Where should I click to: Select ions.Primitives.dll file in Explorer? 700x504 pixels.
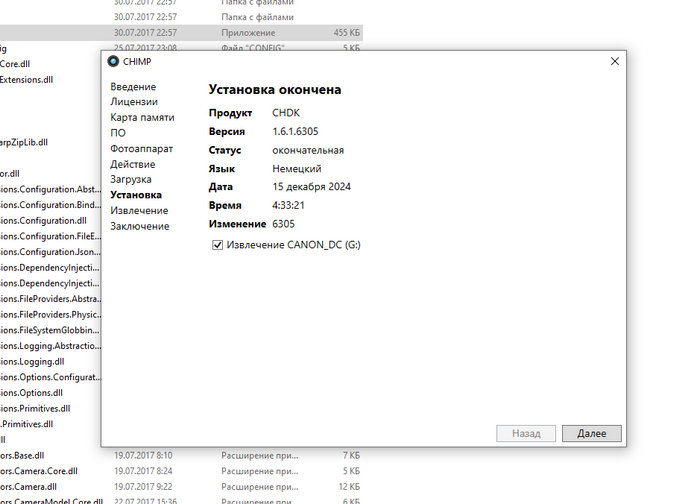[35, 408]
